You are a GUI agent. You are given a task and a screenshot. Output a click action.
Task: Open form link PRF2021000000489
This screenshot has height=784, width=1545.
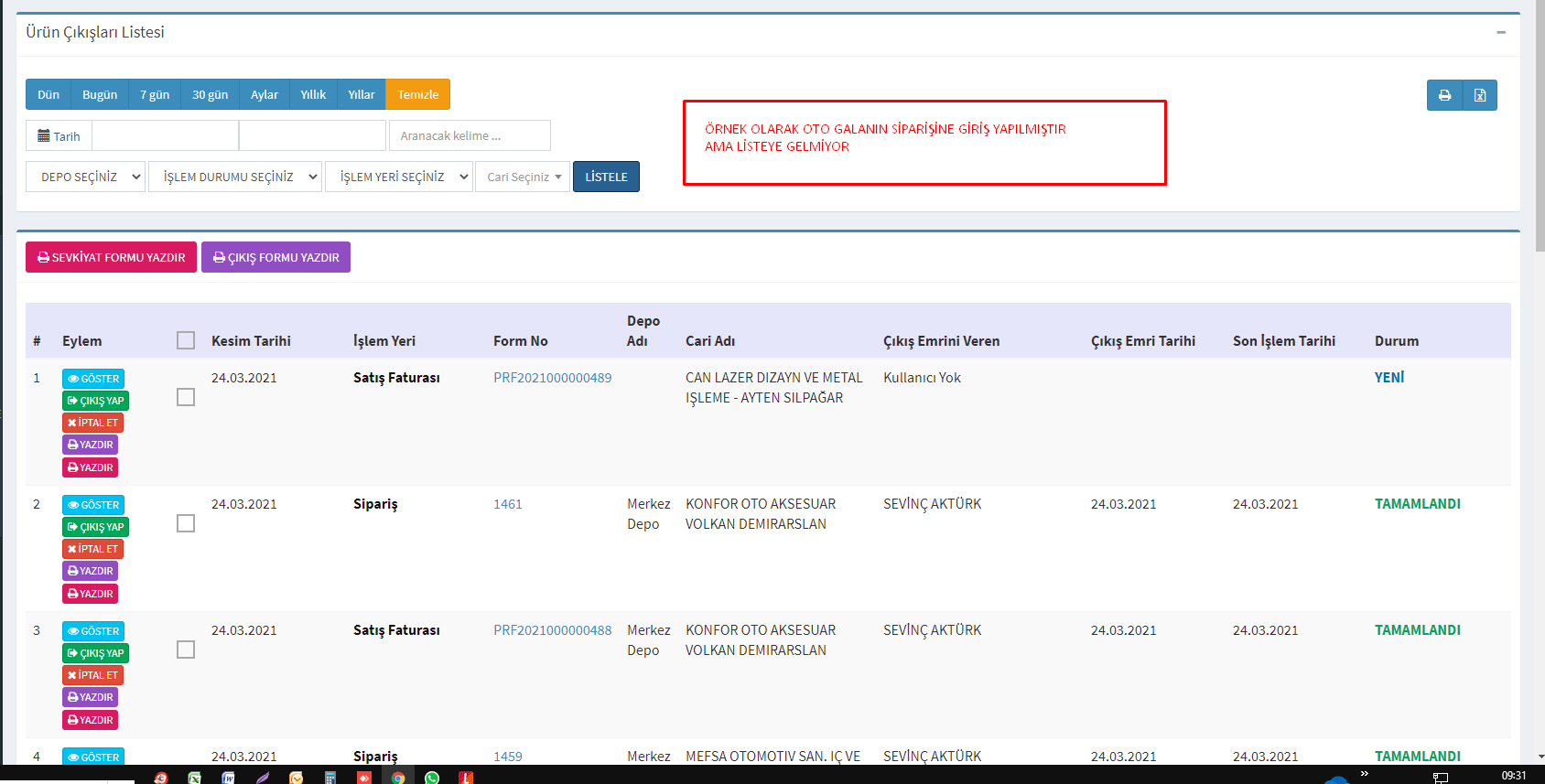552,378
